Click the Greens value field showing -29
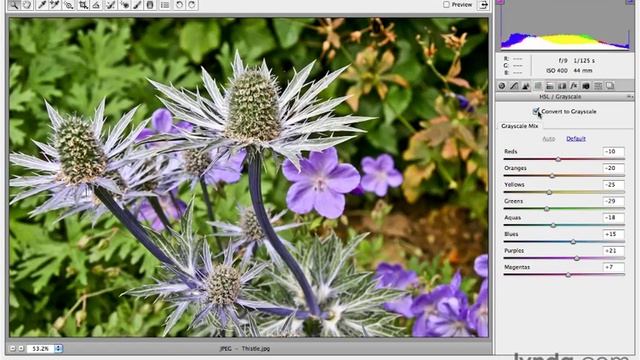 click(x=613, y=201)
